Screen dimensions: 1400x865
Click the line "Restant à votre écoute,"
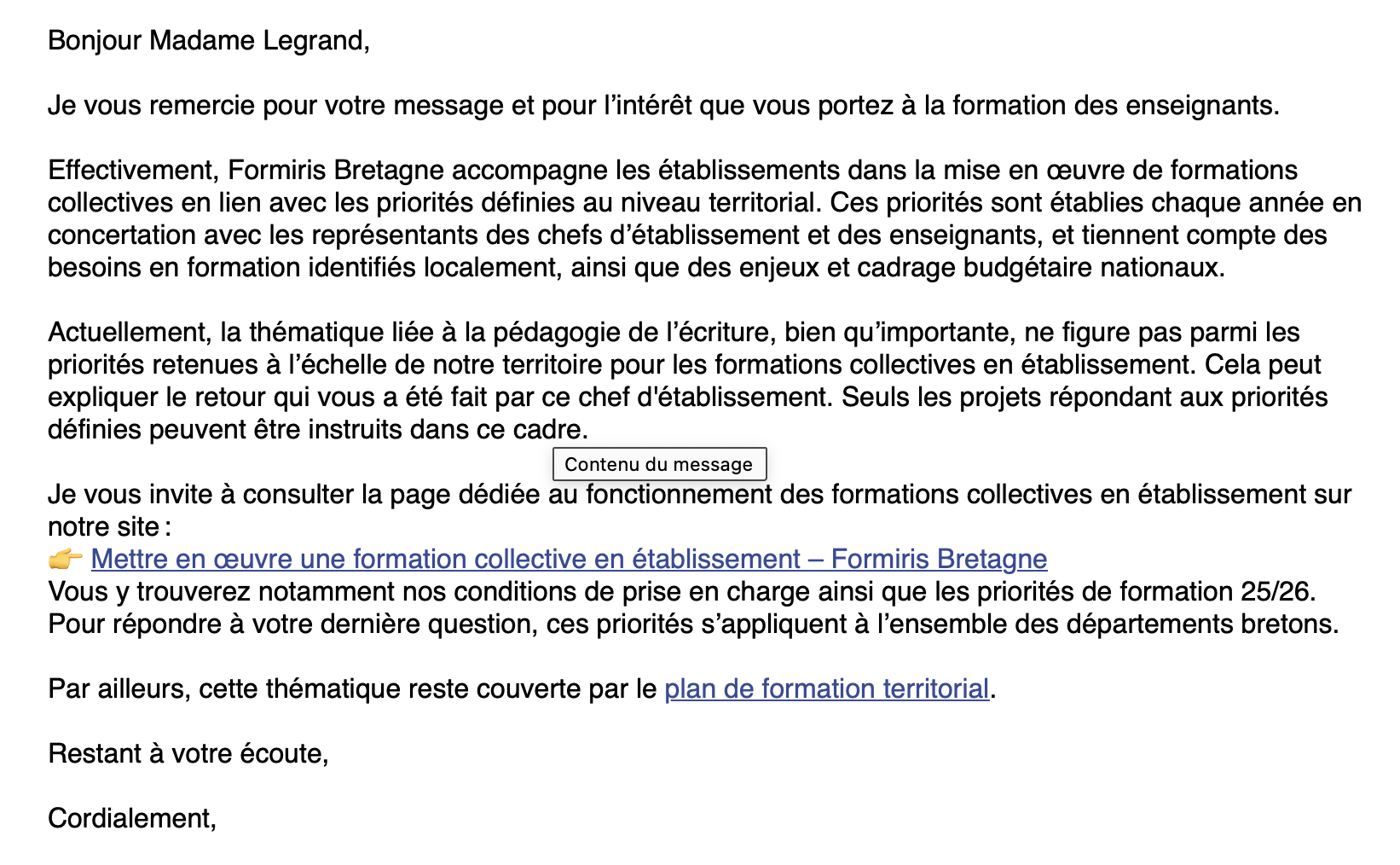coord(188,753)
